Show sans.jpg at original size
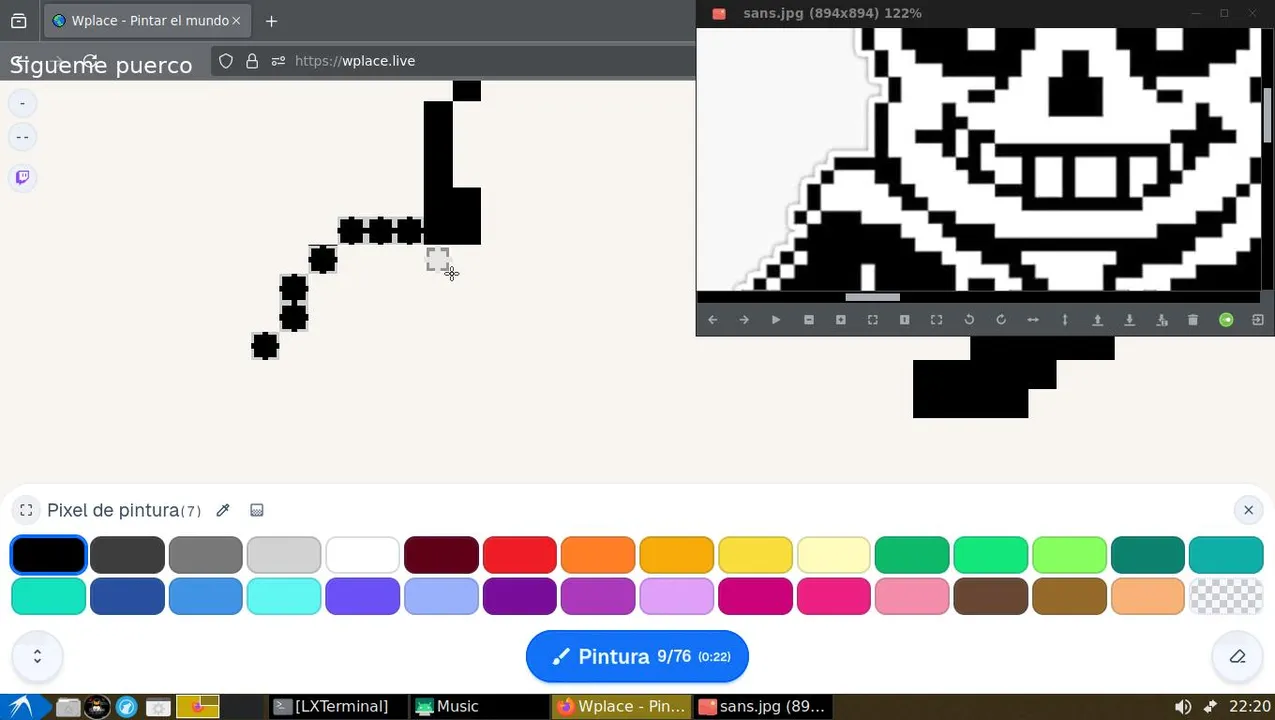Screen dimensions: 1275x720 click(905, 320)
